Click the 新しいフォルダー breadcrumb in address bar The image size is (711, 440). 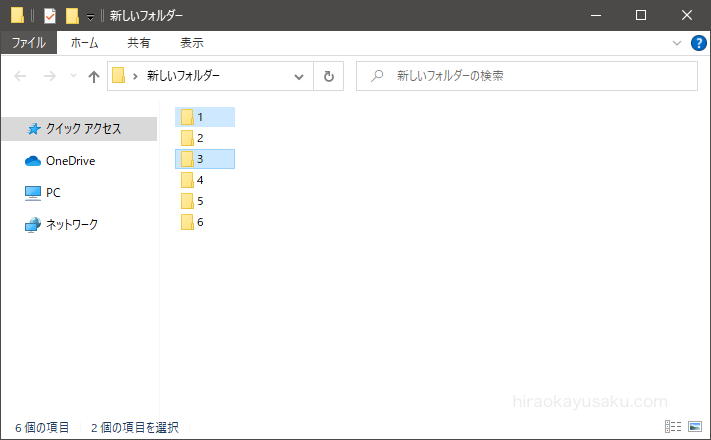click(x=183, y=76)
